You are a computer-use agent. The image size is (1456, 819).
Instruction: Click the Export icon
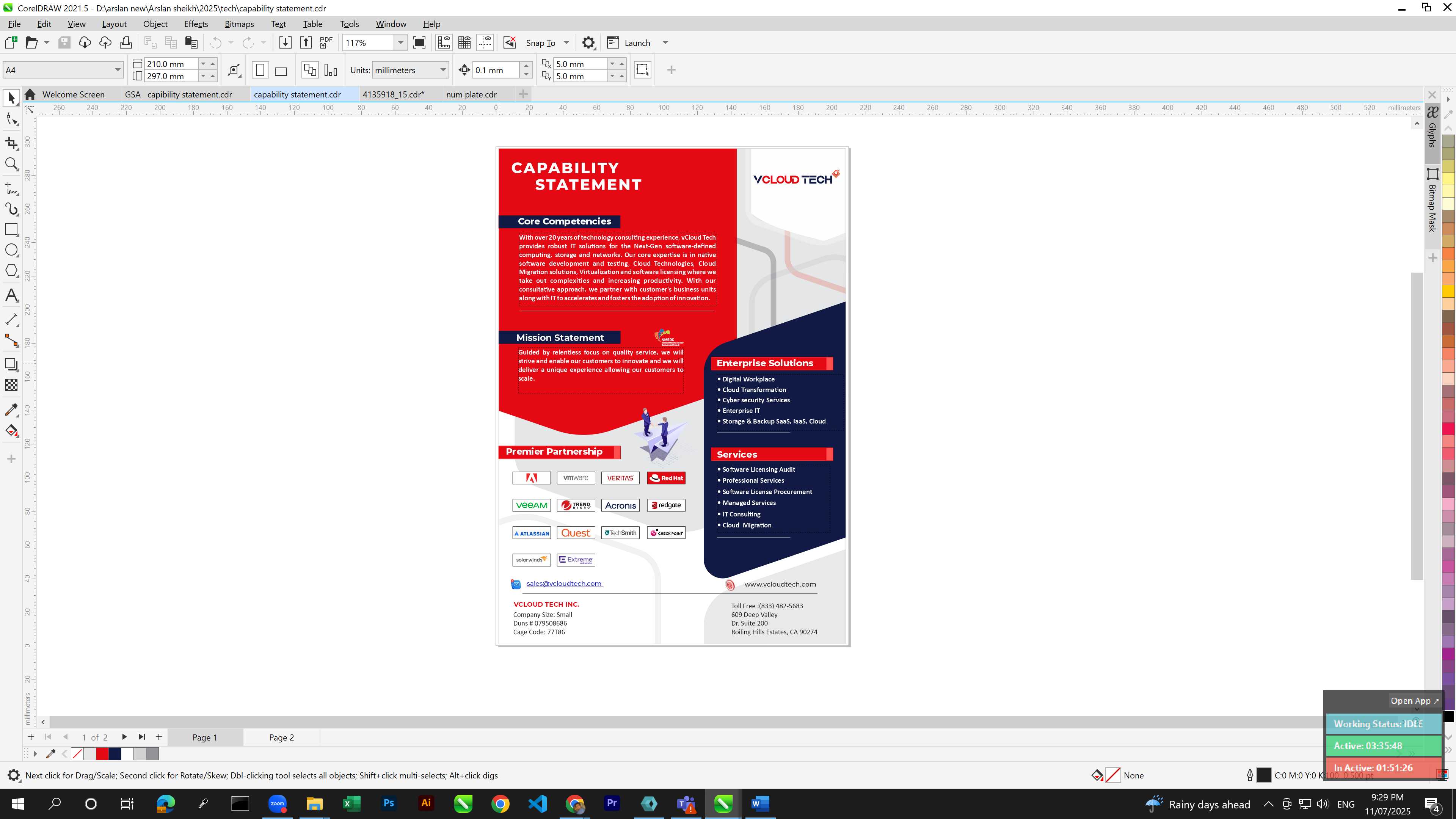306,42
